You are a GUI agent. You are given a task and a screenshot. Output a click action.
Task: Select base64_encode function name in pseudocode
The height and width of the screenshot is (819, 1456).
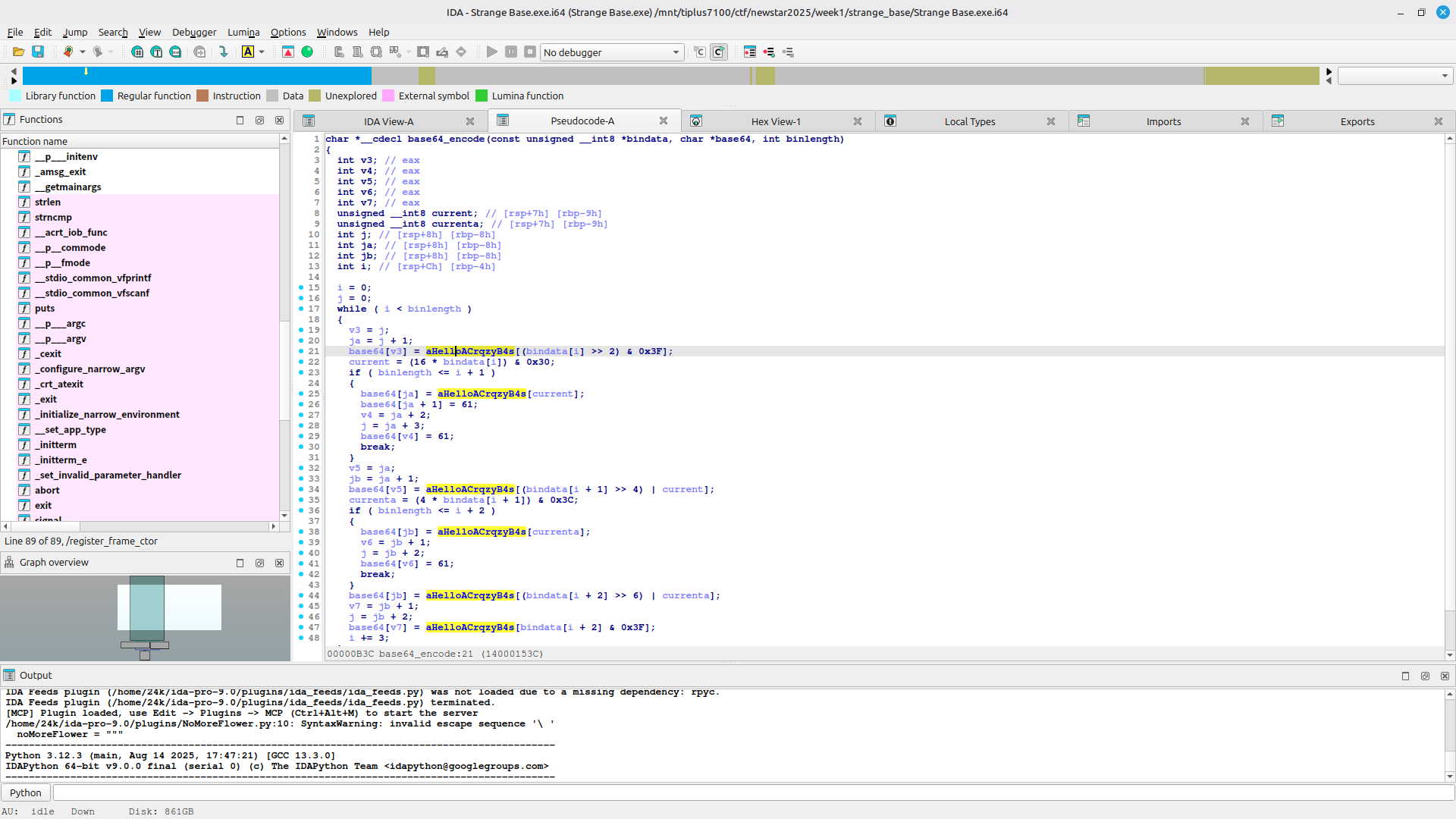pyautogui.click(x=445, y=139)
